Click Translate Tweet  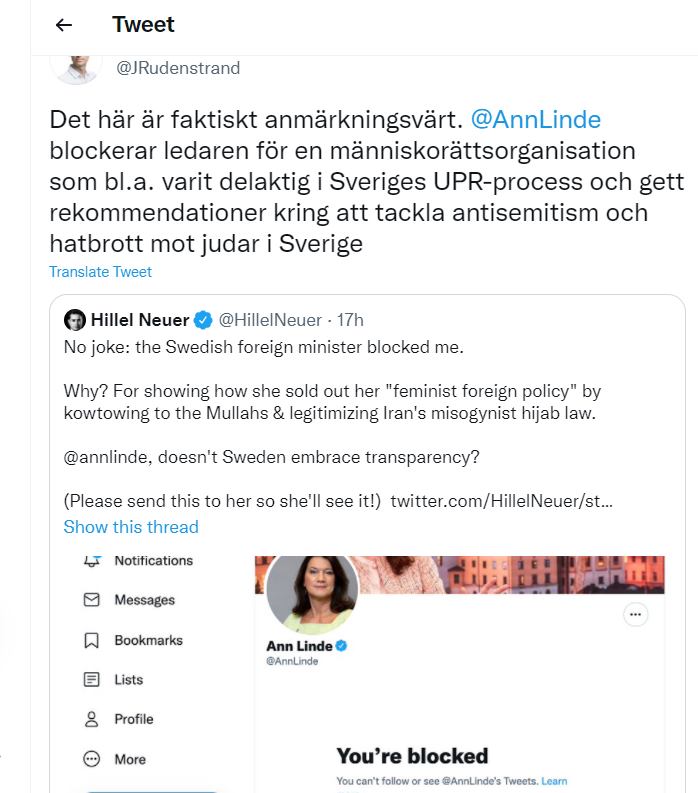100,272
